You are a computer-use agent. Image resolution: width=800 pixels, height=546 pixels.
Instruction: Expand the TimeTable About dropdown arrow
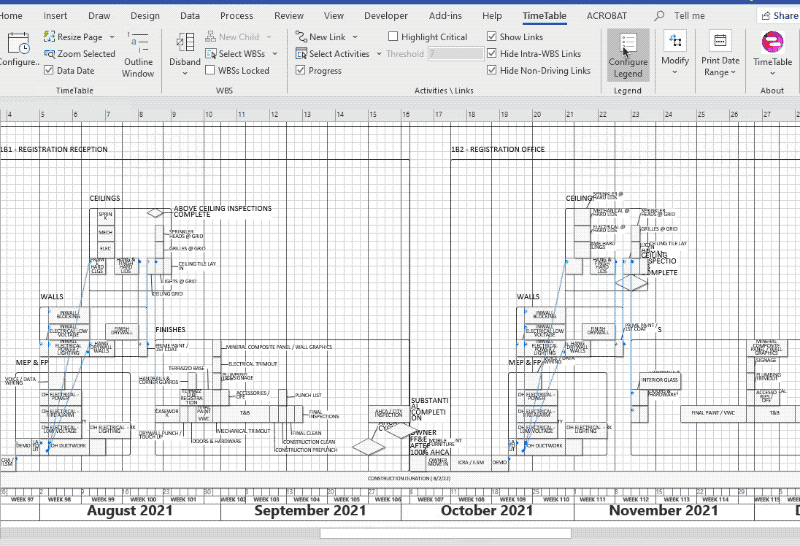772,73
